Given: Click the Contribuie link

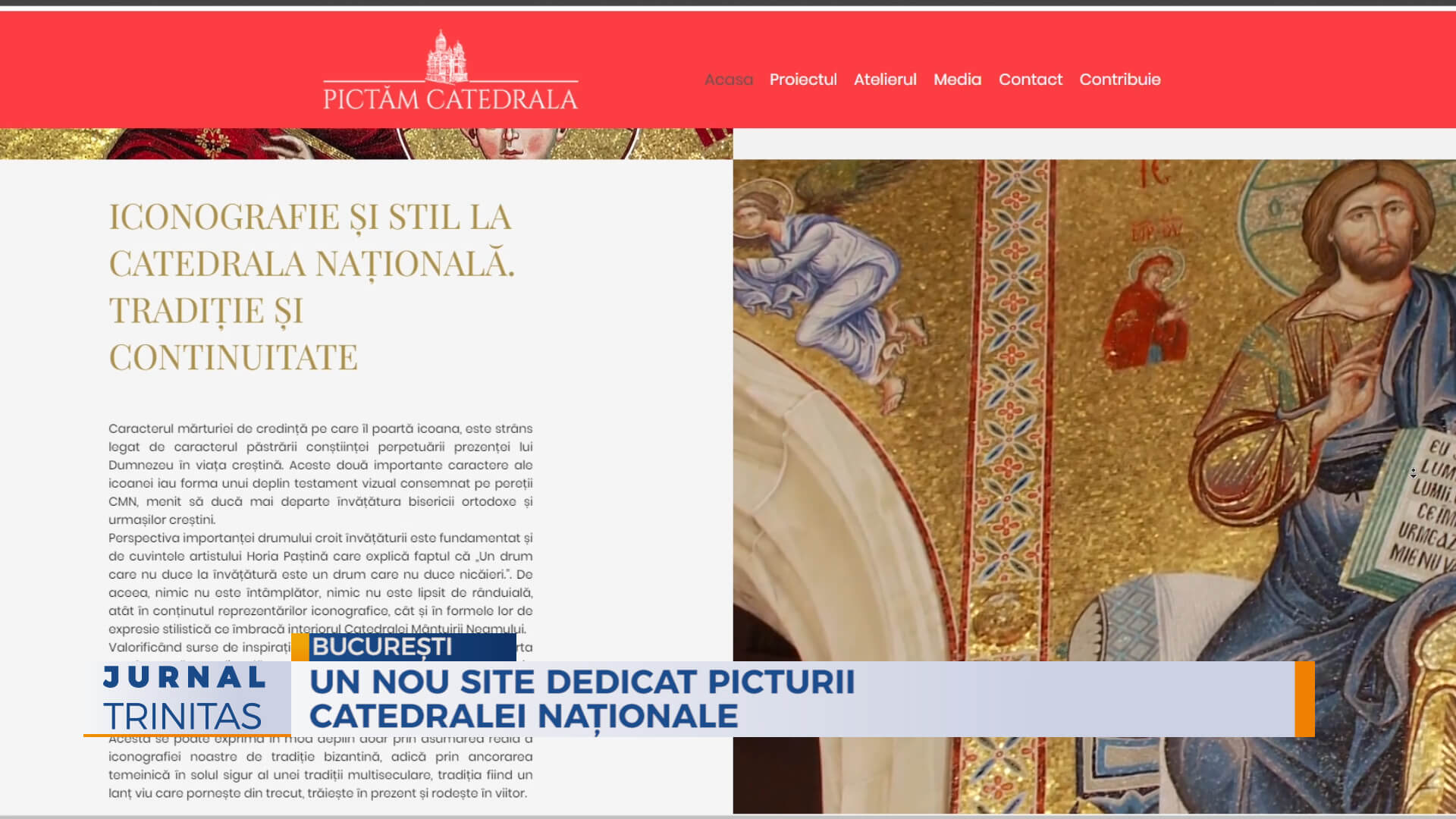Looking at the screenshot, I should point(1119,80).
